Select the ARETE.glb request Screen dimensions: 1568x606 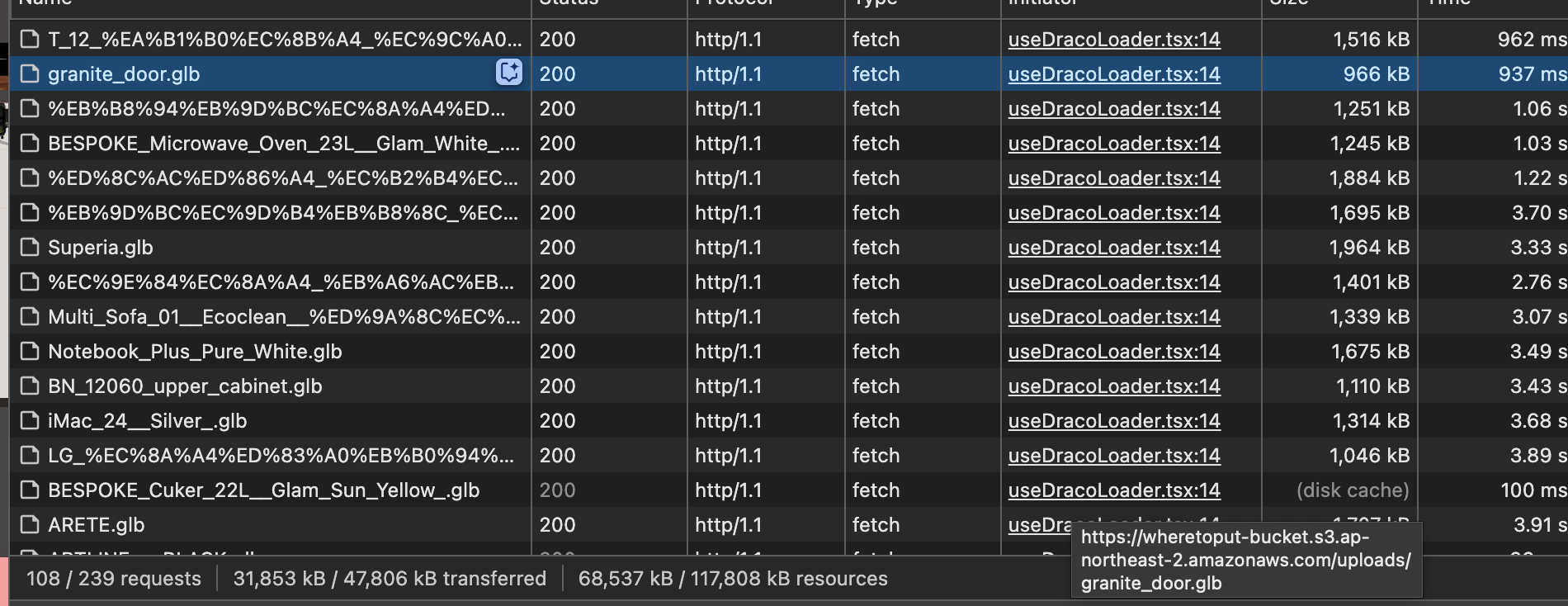point(97,524)
